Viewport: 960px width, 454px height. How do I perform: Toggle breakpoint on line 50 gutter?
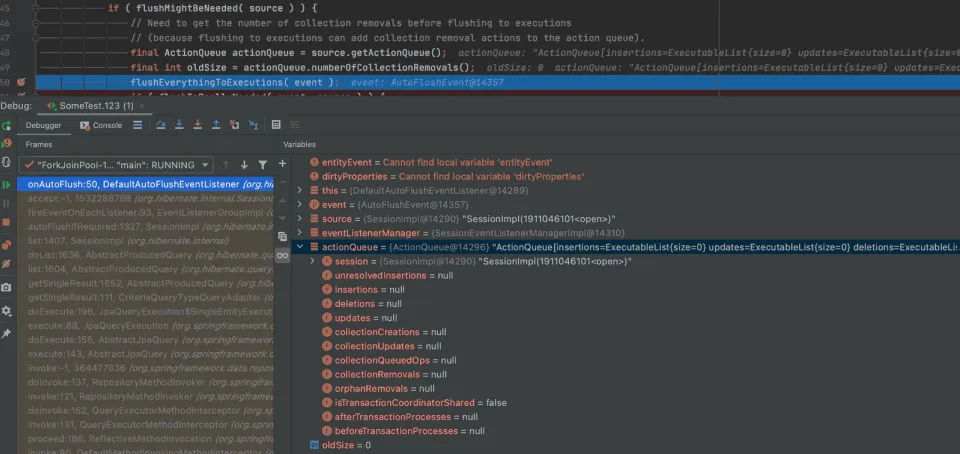20,82
